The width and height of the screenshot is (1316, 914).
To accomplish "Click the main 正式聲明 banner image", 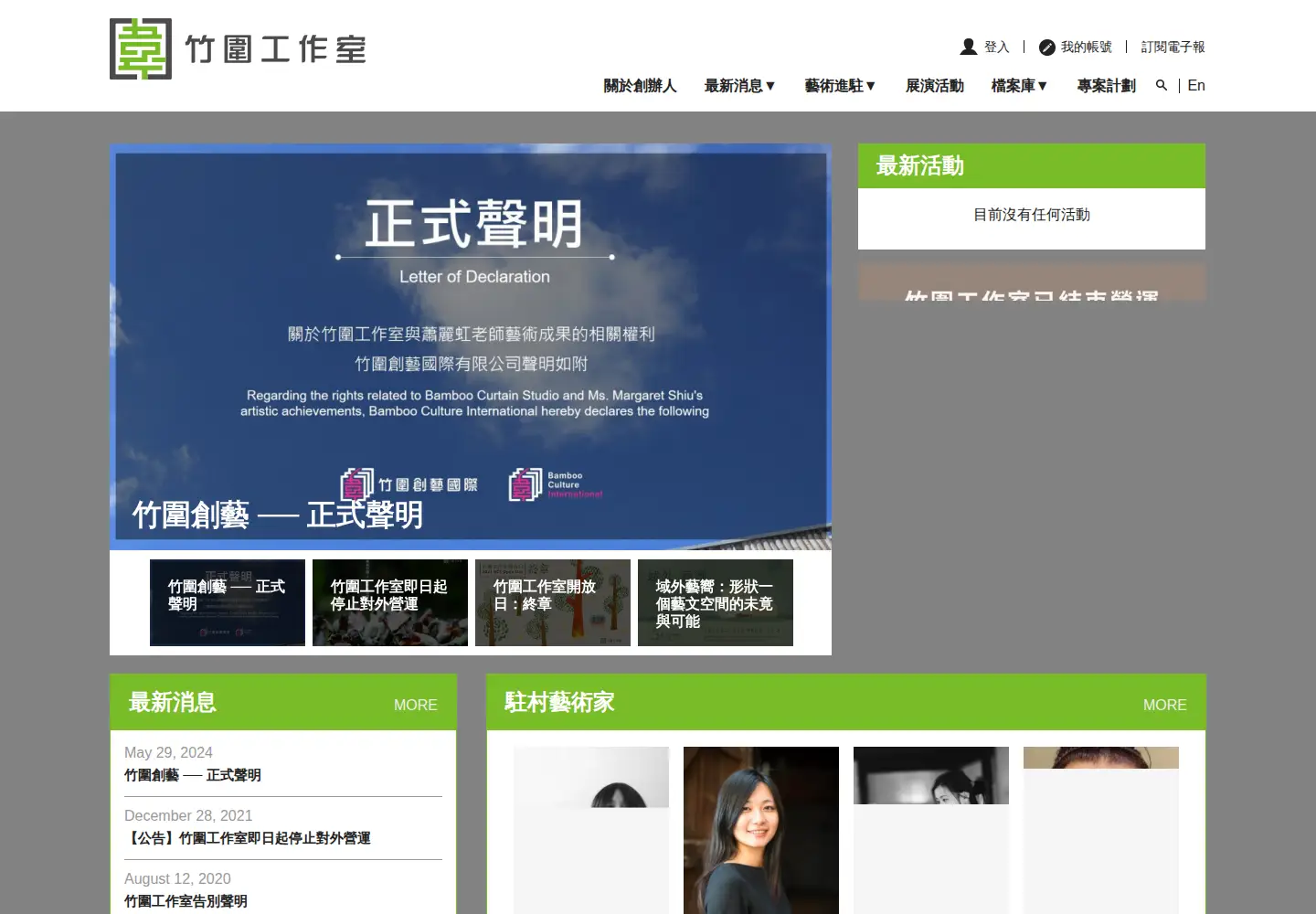I will (471, 346).
